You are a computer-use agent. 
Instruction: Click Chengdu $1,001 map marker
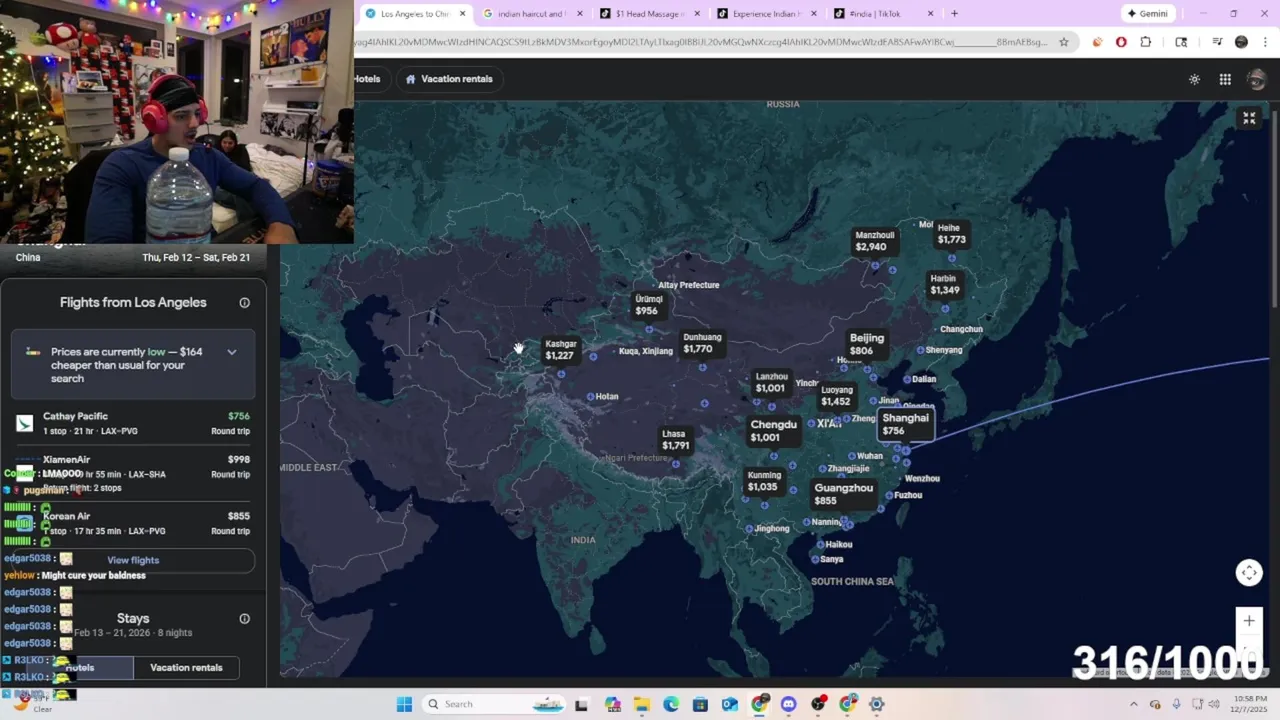click(x=774, y=431)
